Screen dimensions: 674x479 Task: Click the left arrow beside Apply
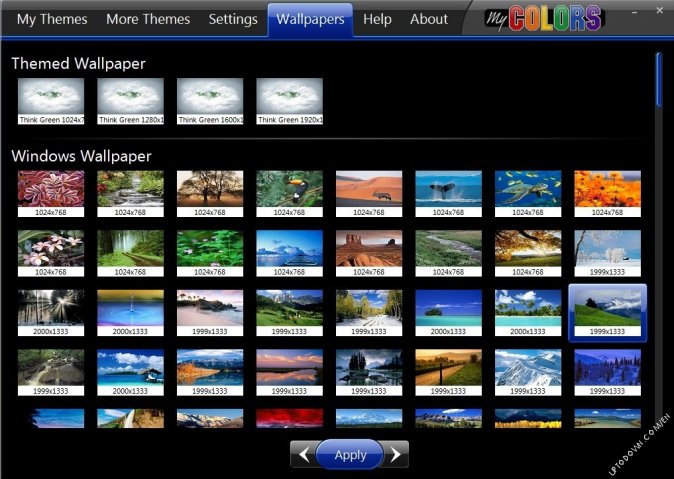click(304, 455)
